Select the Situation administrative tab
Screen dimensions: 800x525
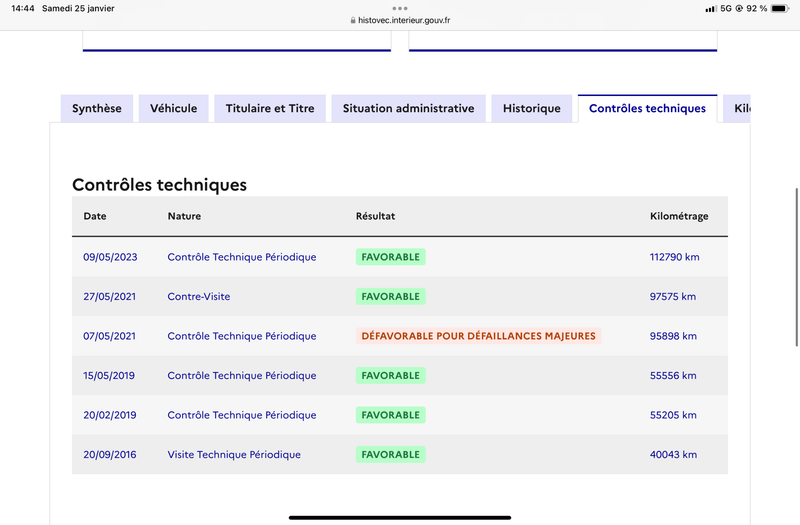point(408,108)
